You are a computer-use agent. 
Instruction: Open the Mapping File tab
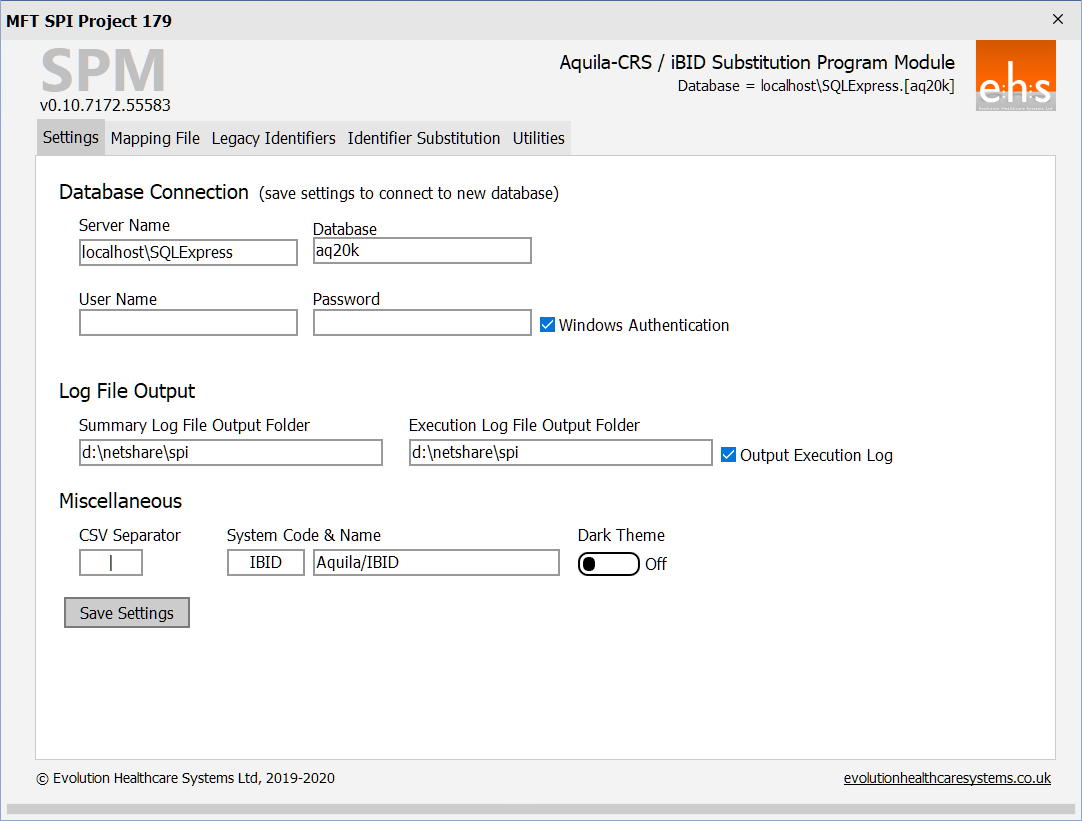(155, 138)
